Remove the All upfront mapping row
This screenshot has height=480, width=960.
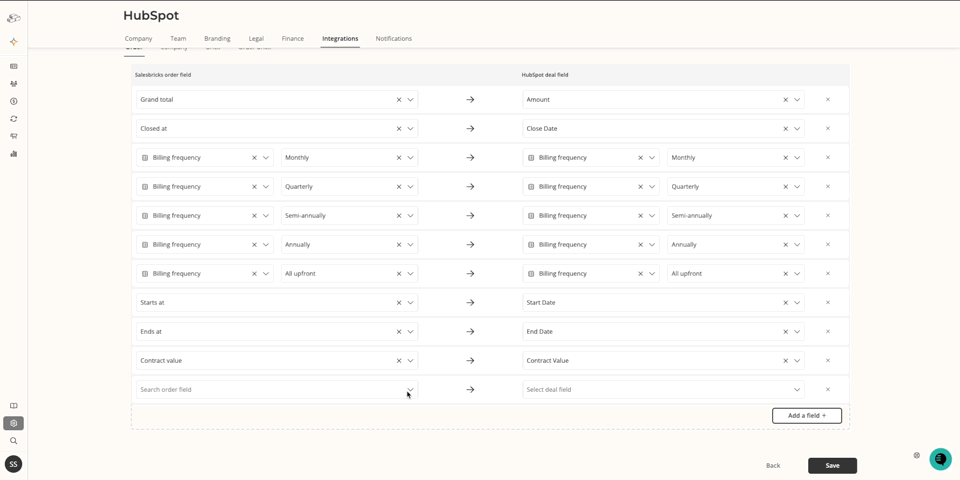tap(828, 274)
